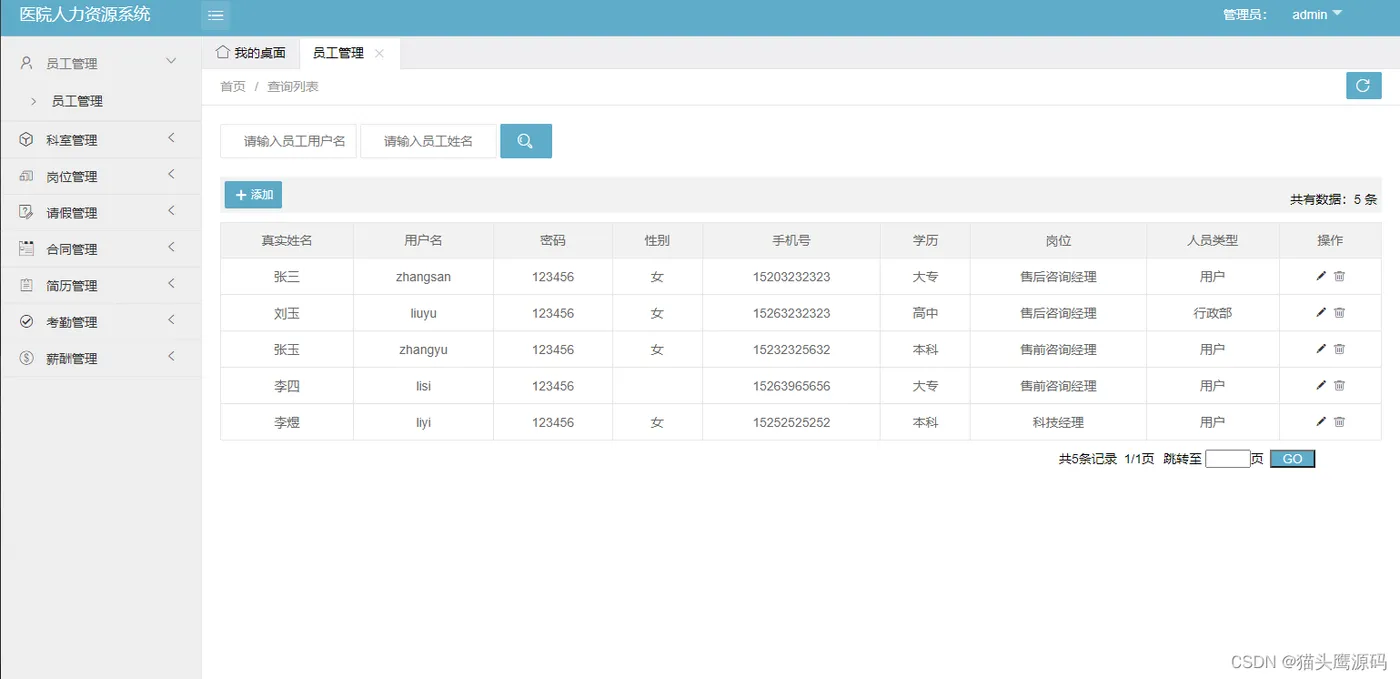
Task: Click the 薪酬管理 dollar icon
Action: (26, 358)
